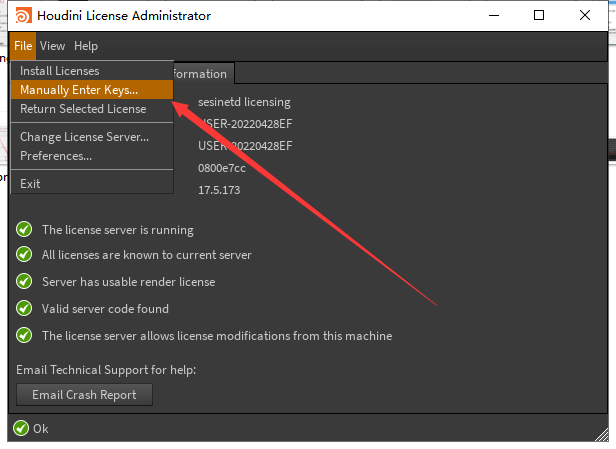Click green check beside Valid server code
The height and width of the screenshot is (449, 616).
(24, 308)
